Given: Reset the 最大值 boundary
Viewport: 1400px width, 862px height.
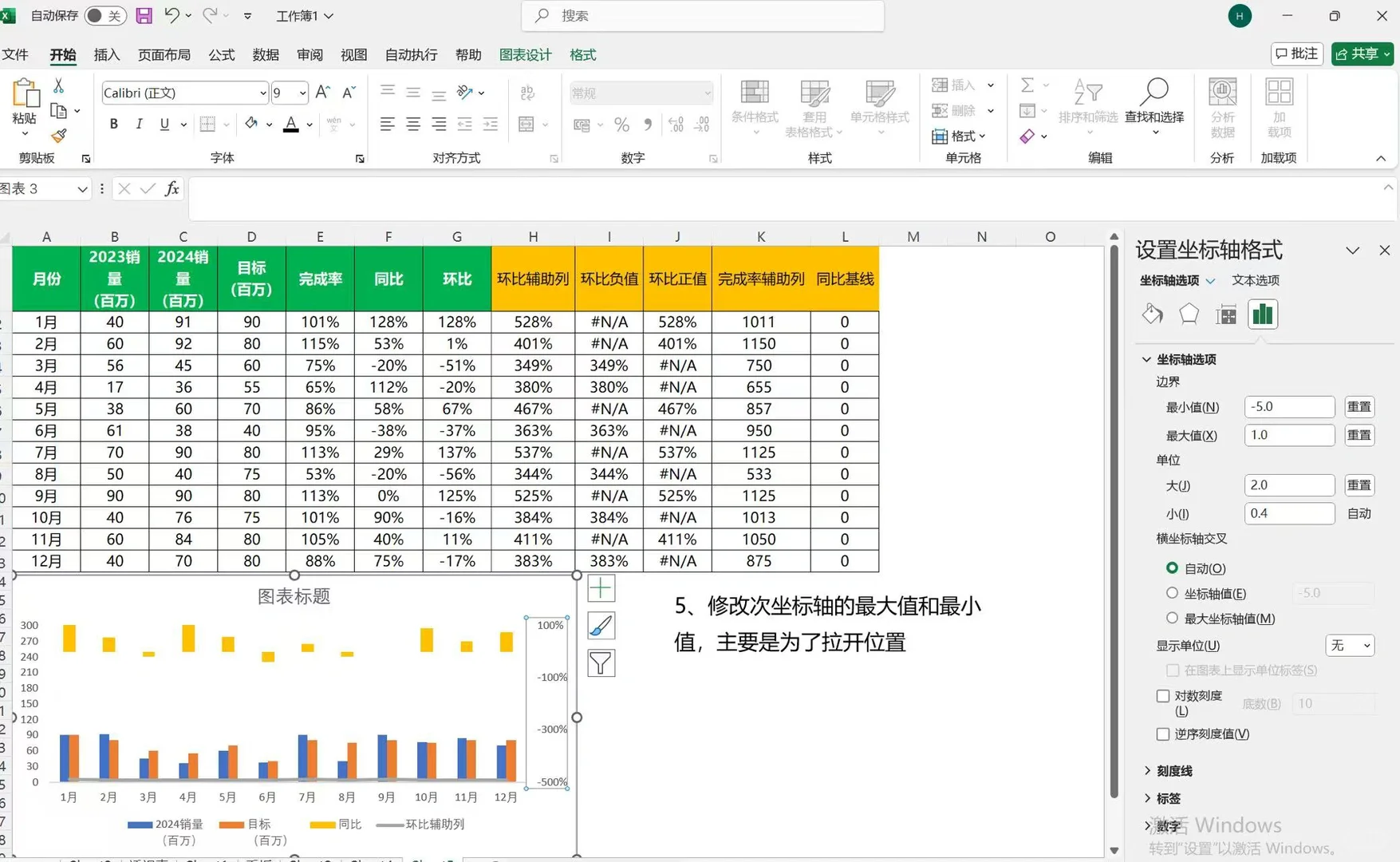Looking at the screenshot, I should tap(1359, 436).
